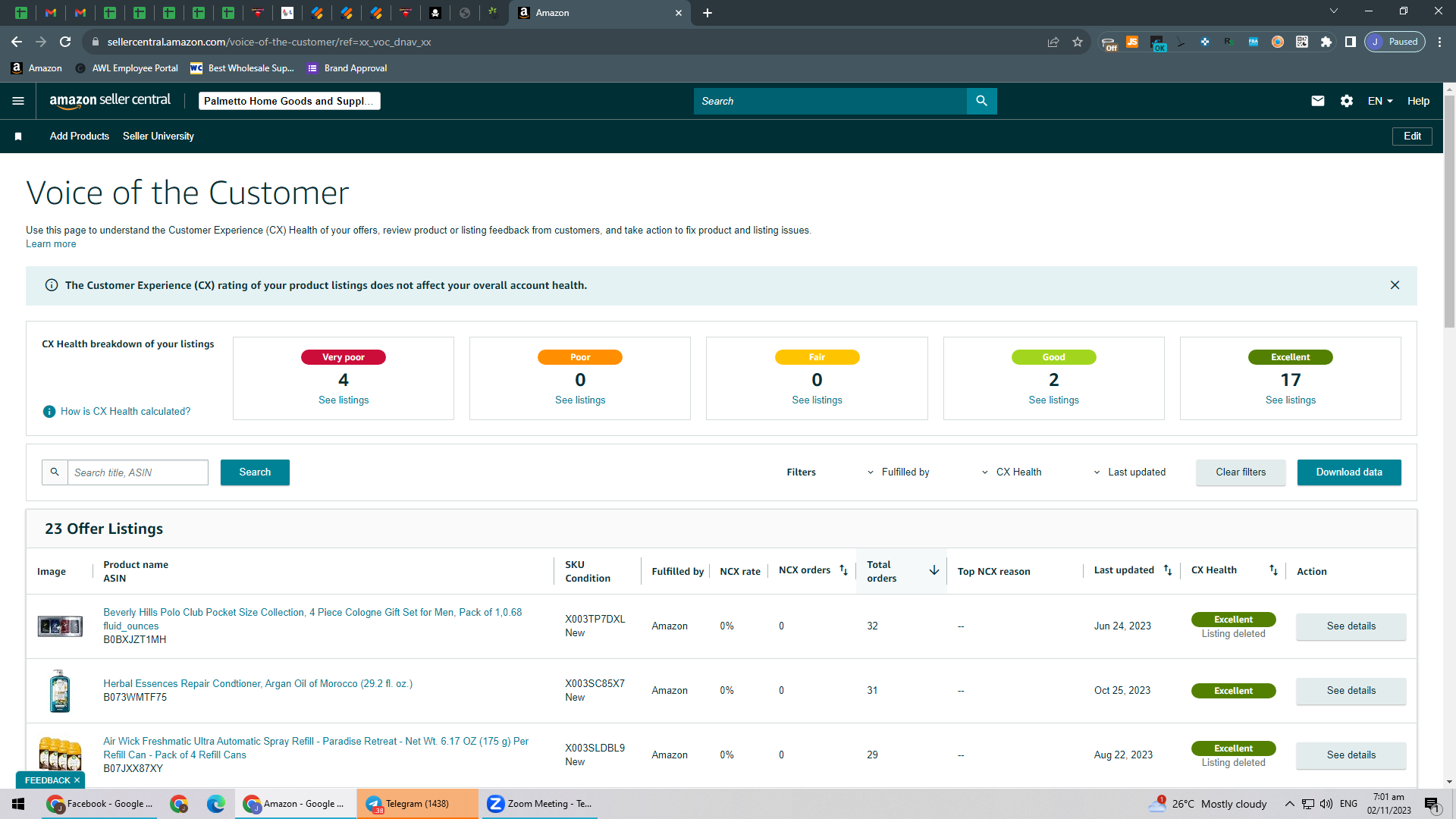This screenshot has width=1456, height=819.
Task: See details for Herbal Essences listing
Action: [x=1351, y=691]
